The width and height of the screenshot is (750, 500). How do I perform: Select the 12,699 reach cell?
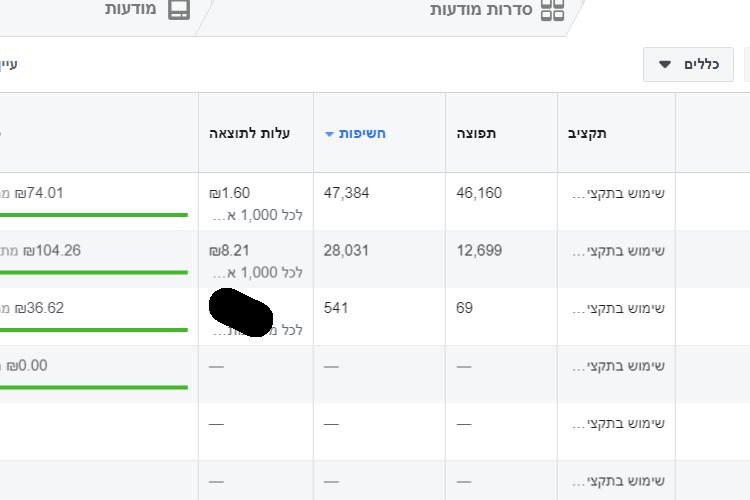(479, 250)
